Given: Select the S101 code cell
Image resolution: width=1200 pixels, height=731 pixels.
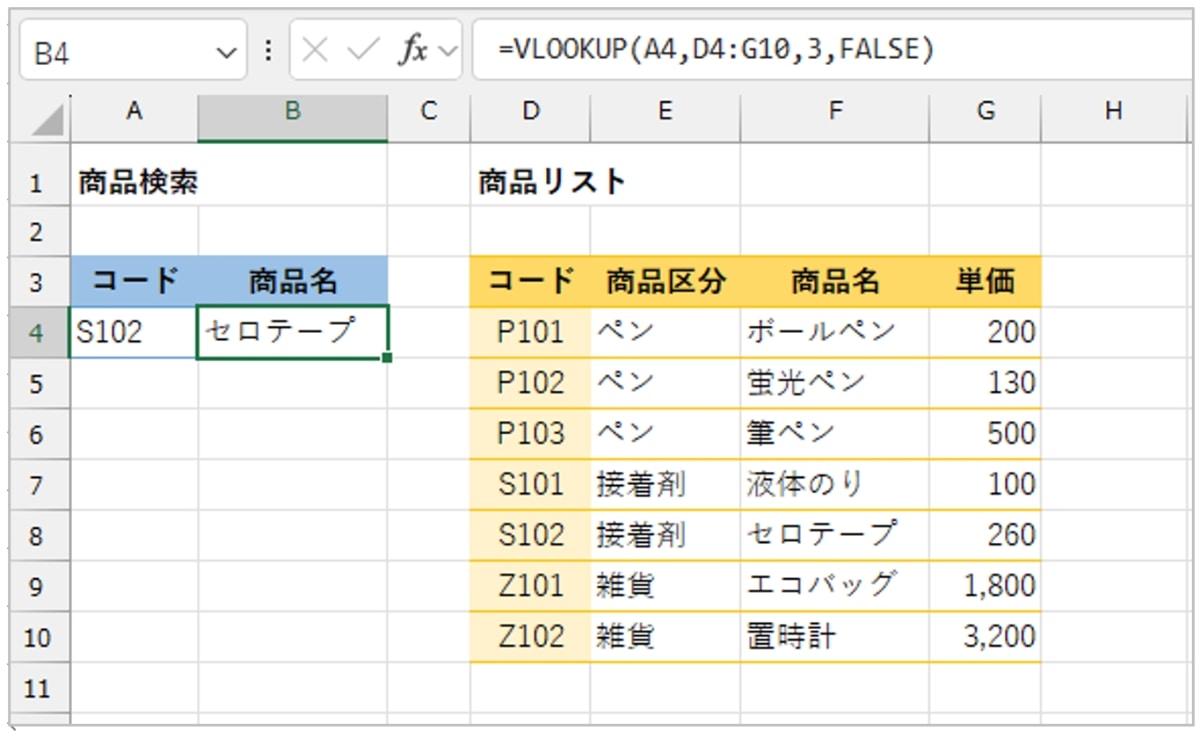Looking at the screenshot, I should click(530, 484).
